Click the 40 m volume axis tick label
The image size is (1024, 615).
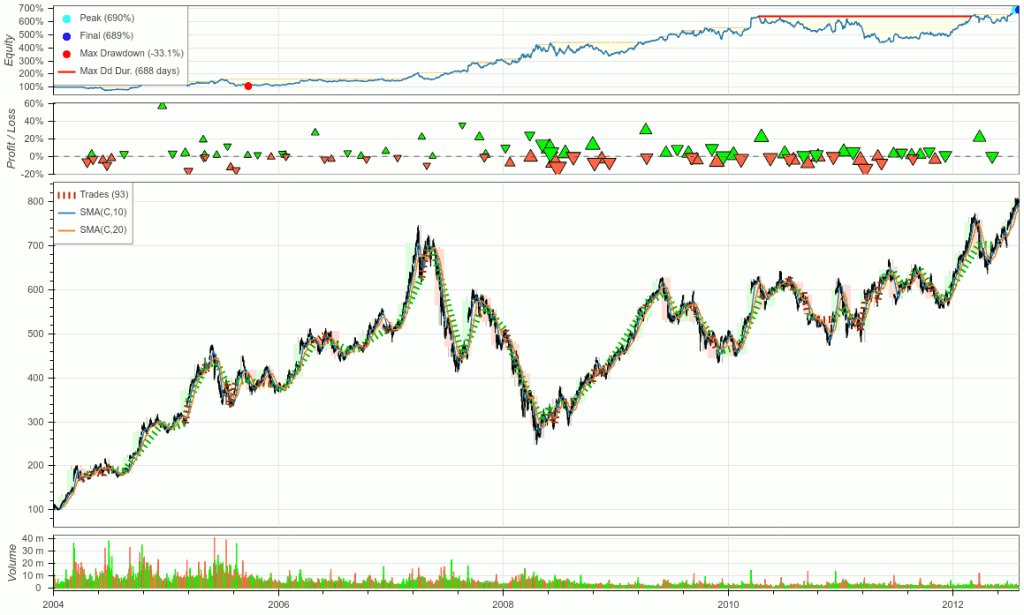pyautogui.click(x=35, y=539)
